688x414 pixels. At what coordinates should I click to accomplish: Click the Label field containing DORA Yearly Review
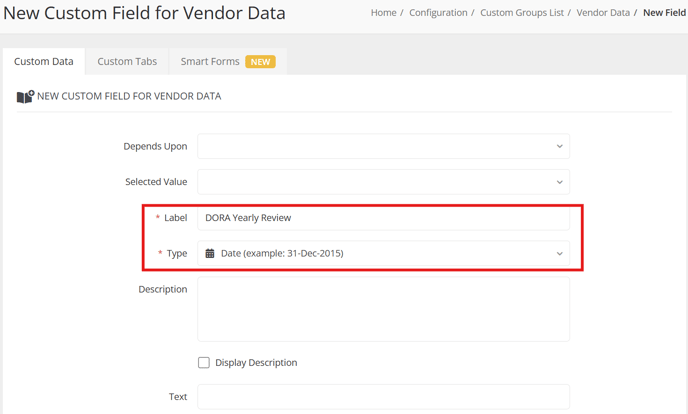383,218
